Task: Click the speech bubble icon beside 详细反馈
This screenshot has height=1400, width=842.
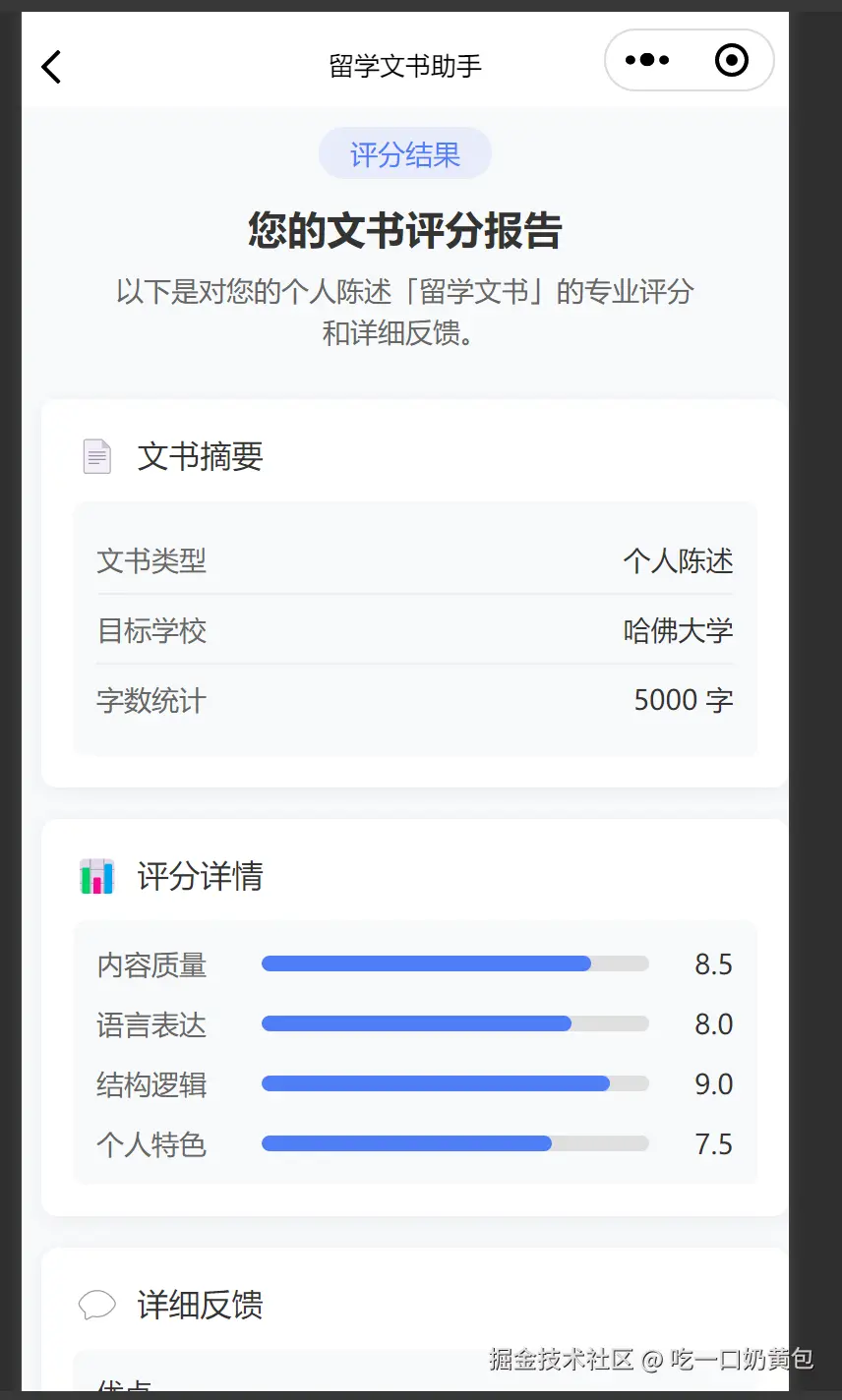Action: click(x=96, y=1306)
